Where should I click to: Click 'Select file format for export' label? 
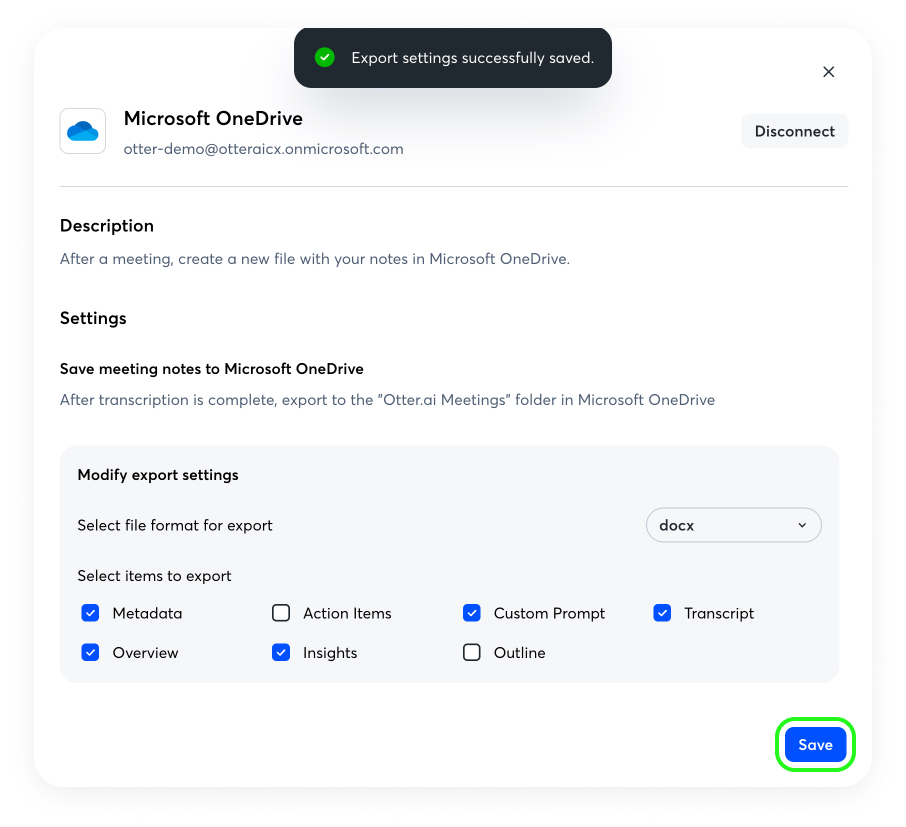175,525
